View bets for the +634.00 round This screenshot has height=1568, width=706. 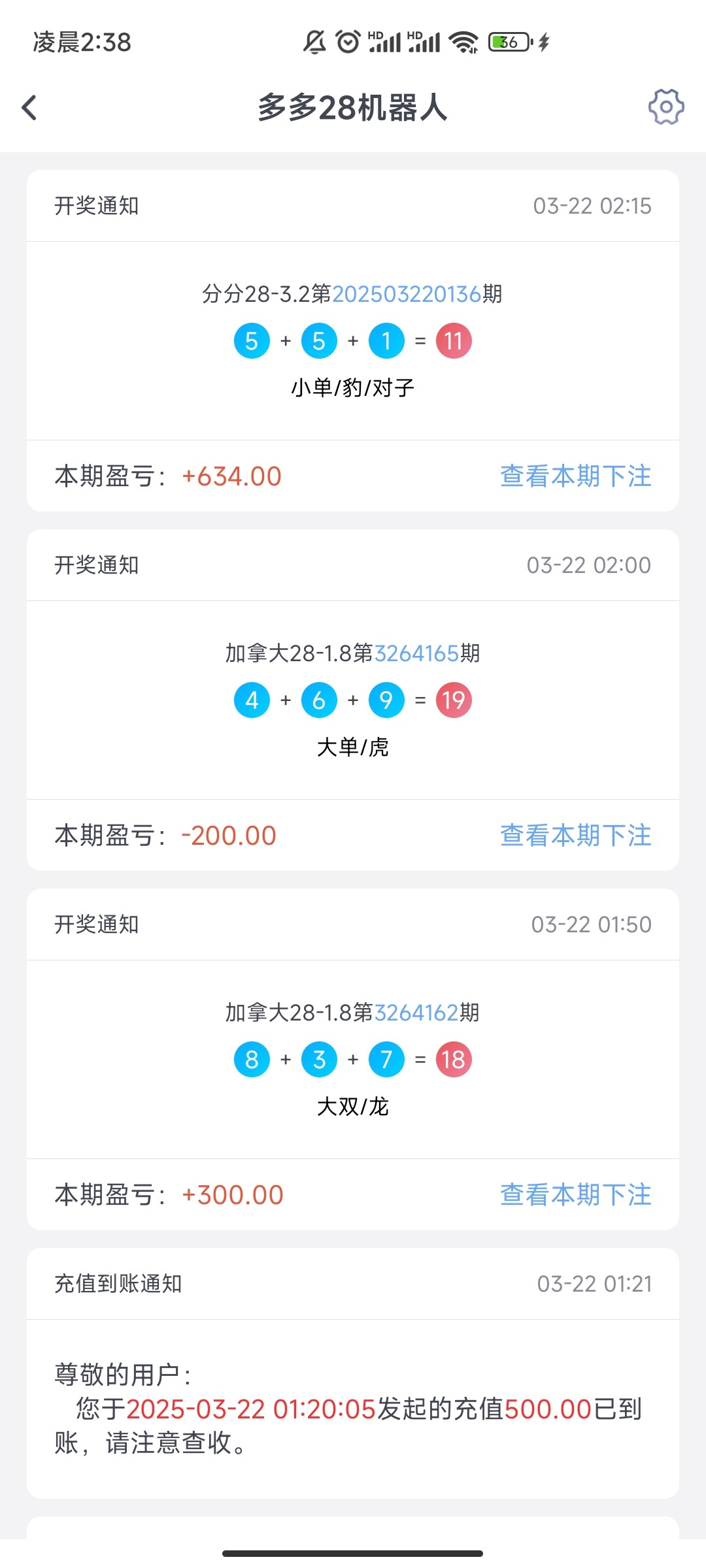point(575,476)
